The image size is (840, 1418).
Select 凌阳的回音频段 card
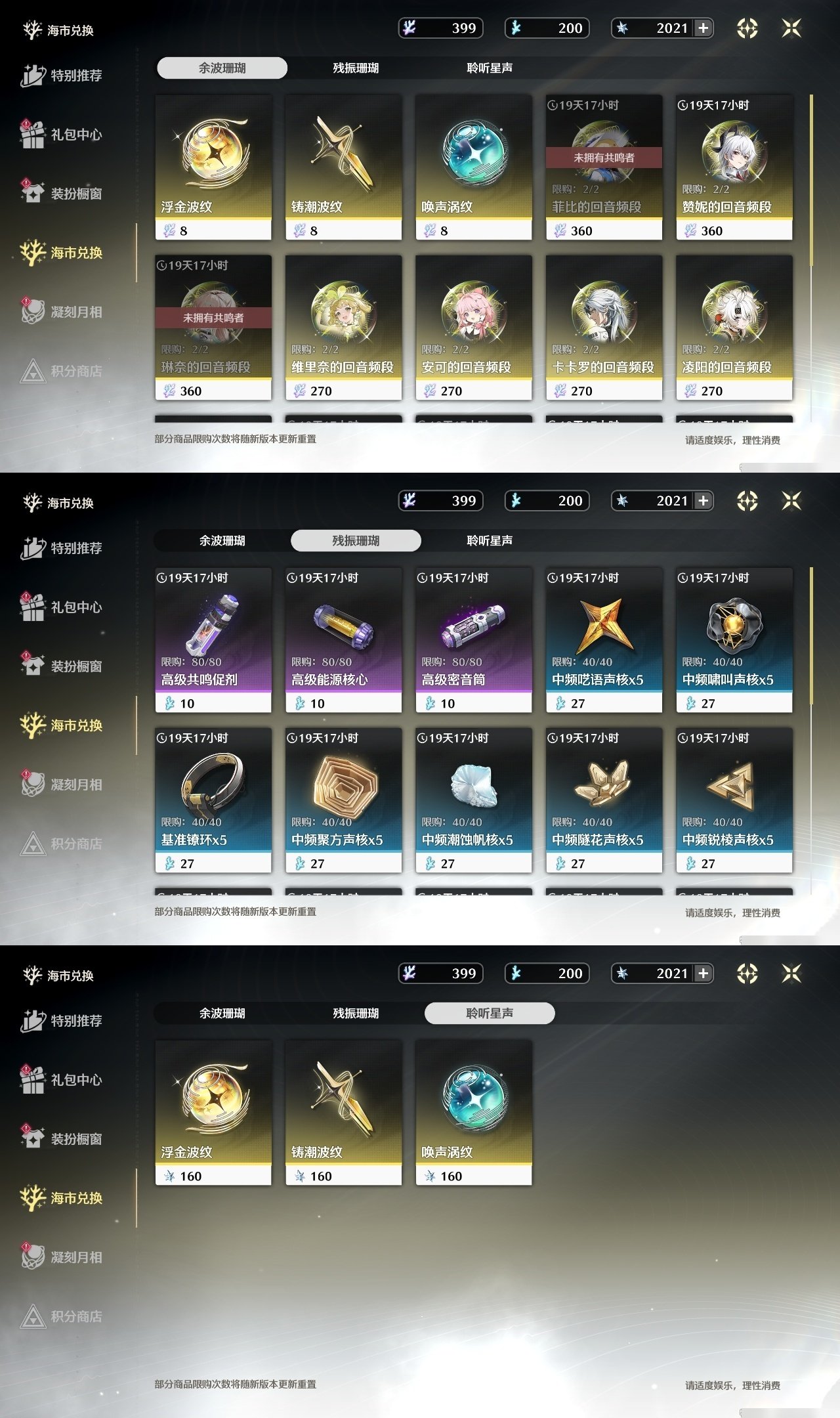(734, 328)
